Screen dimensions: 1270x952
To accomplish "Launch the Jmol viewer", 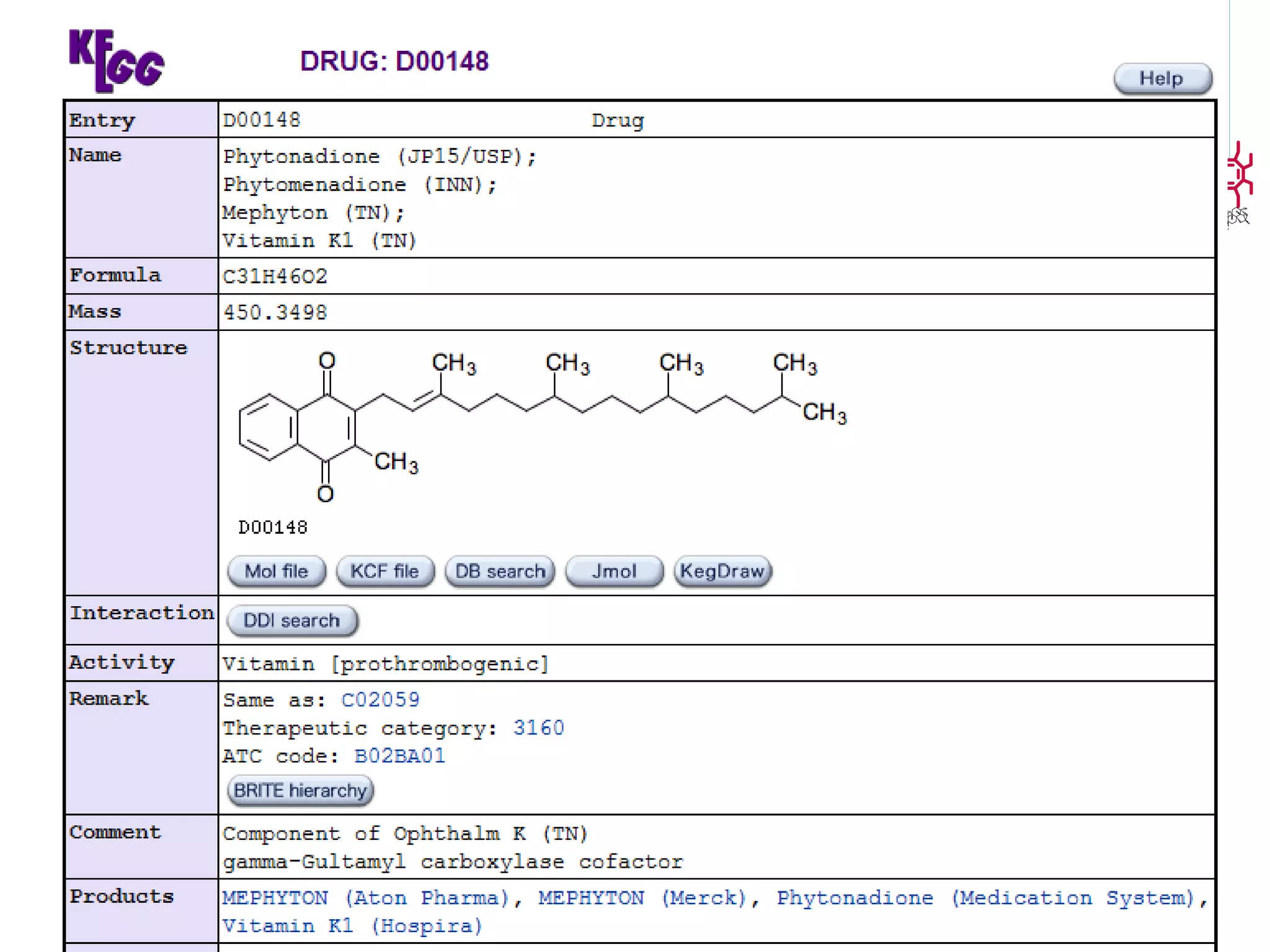I will point(614,571).
